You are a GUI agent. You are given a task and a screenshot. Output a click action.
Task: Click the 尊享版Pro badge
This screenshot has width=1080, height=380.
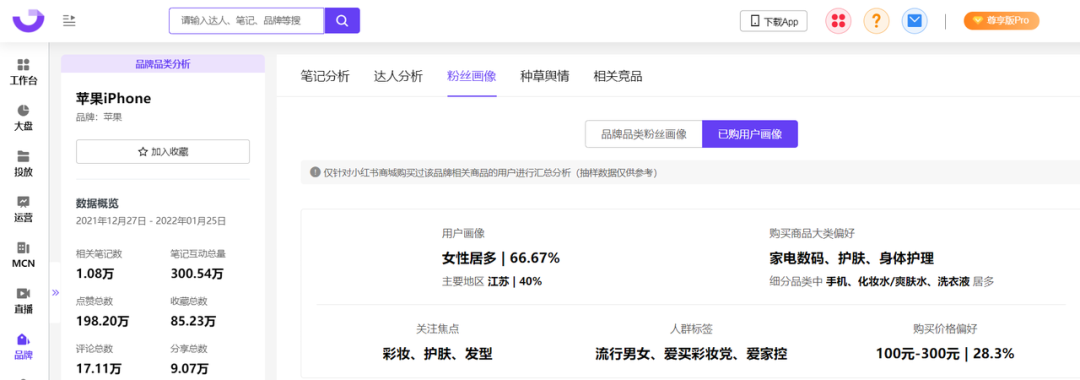pyautogui.click(x=1001, y=21)
